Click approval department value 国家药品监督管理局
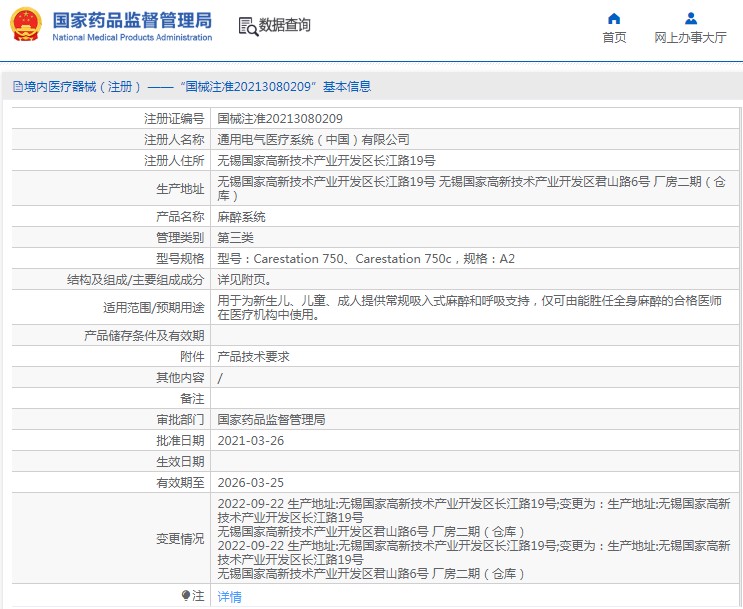The height and width of the screenshot is (609, 743). [271, 419]
